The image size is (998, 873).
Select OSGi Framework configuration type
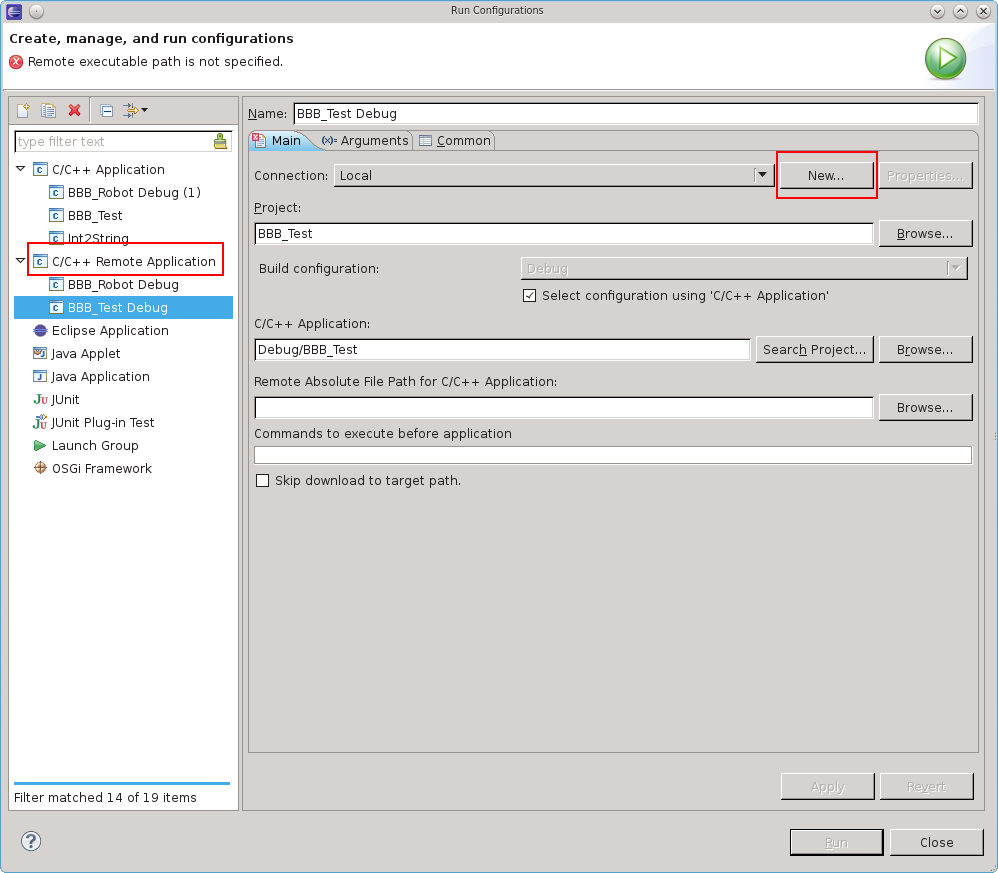[x=101, y=468]
